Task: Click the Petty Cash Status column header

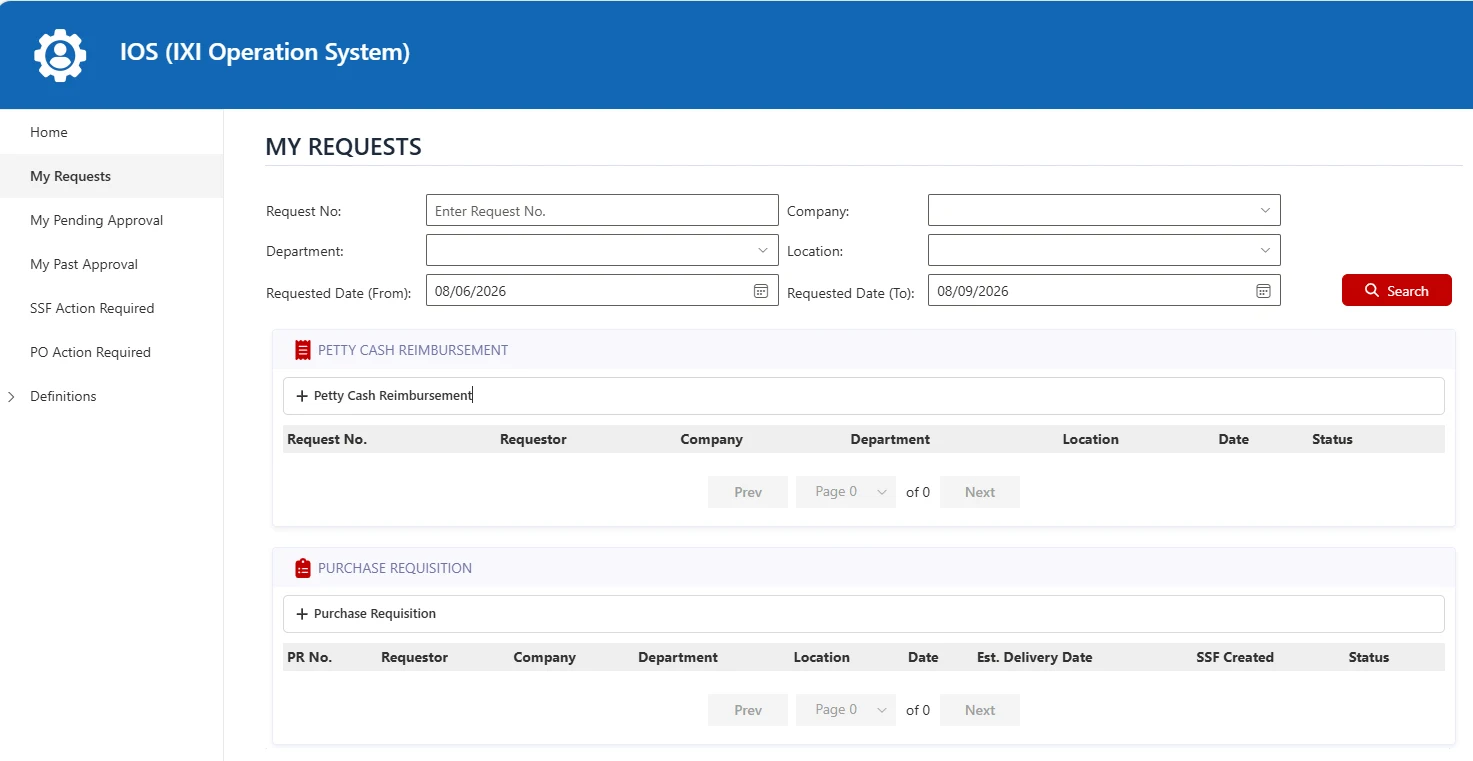Action: click(x=1332, y=439)
